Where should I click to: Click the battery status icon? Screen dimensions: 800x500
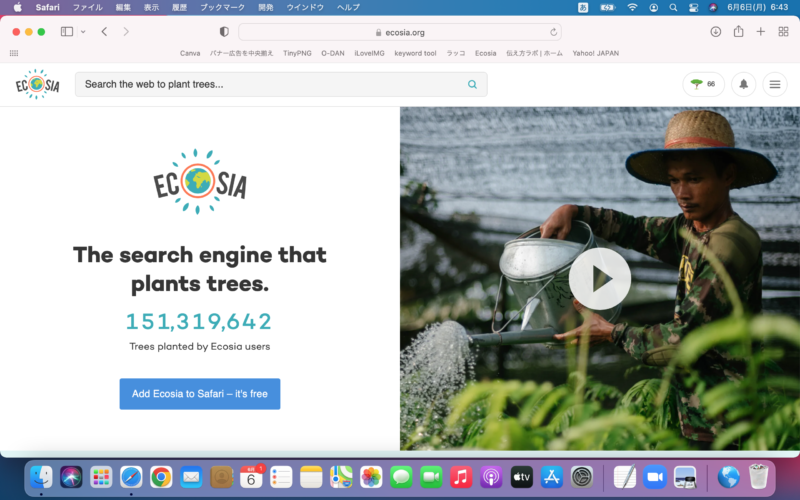[607, 7]
